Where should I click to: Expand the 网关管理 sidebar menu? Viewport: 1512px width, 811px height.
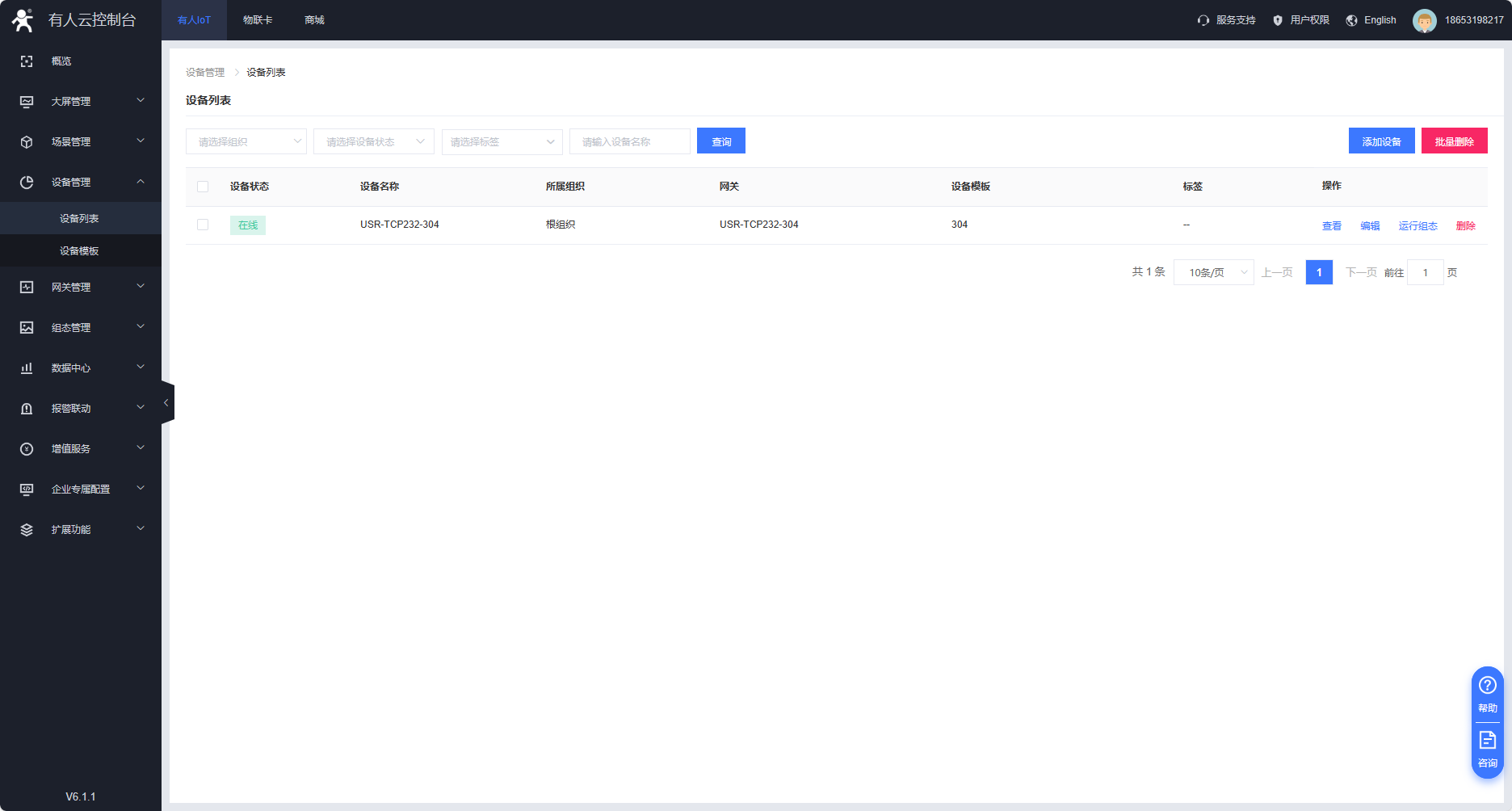click(81, 288)
